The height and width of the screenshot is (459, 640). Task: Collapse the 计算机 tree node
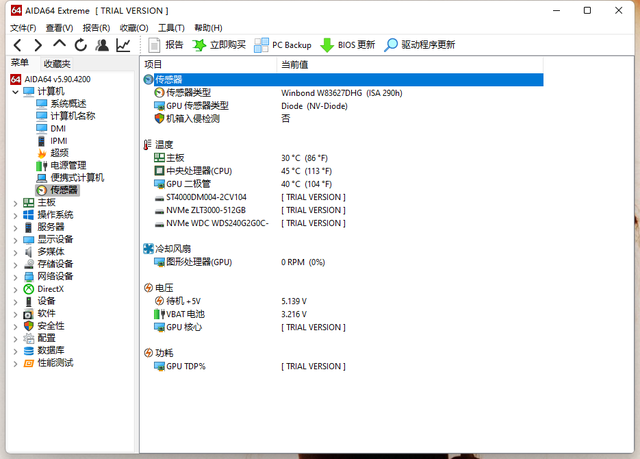(15, 92)
